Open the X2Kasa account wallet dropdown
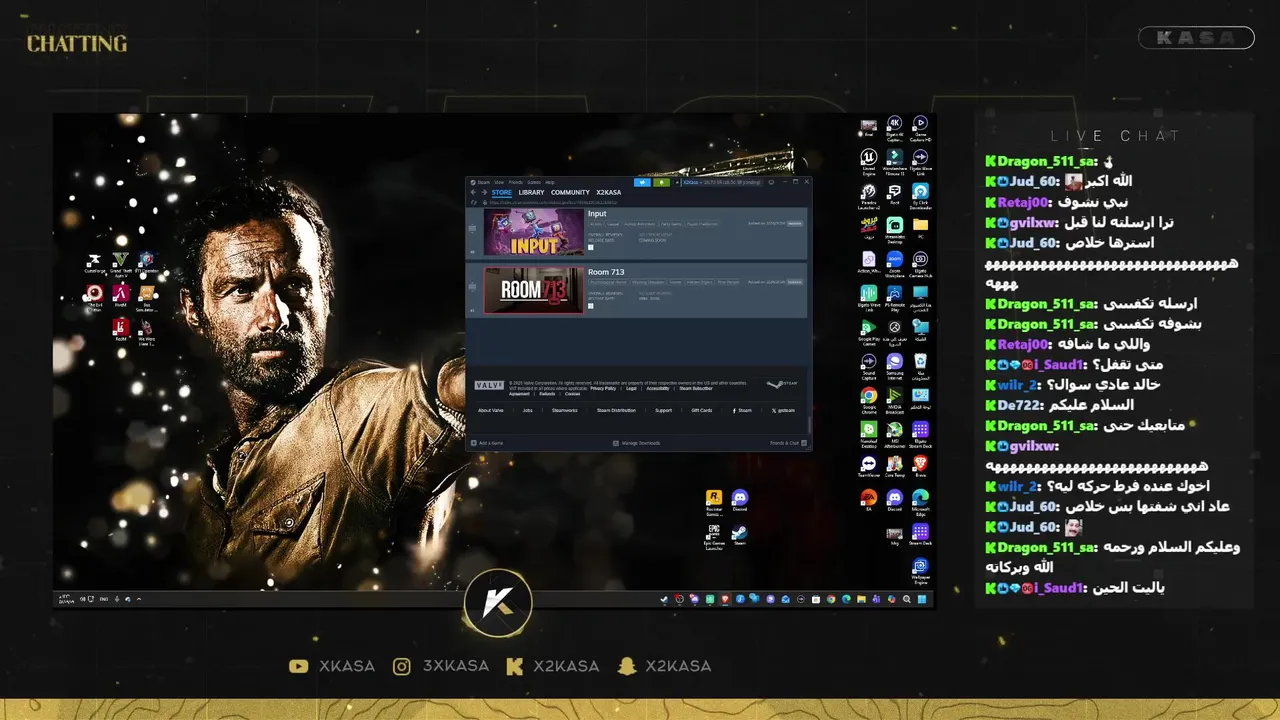Screen dimensions: 1280x720 click(721, 182)
